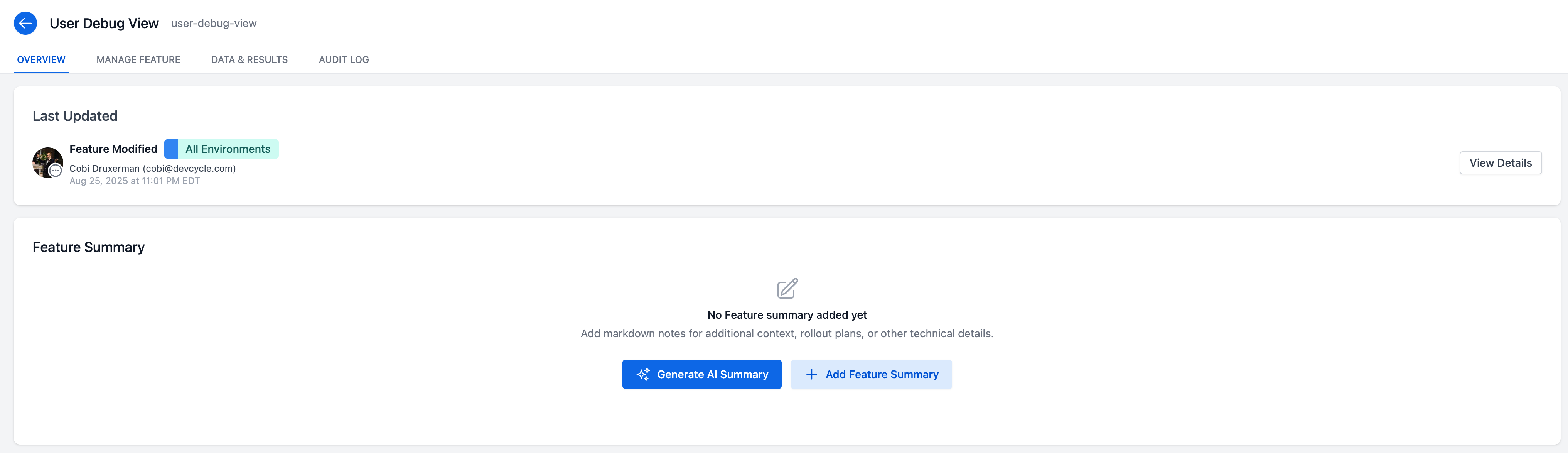Open the Data & Results tab
Viewport: 1568px width, 453px height.
point(250,60)
